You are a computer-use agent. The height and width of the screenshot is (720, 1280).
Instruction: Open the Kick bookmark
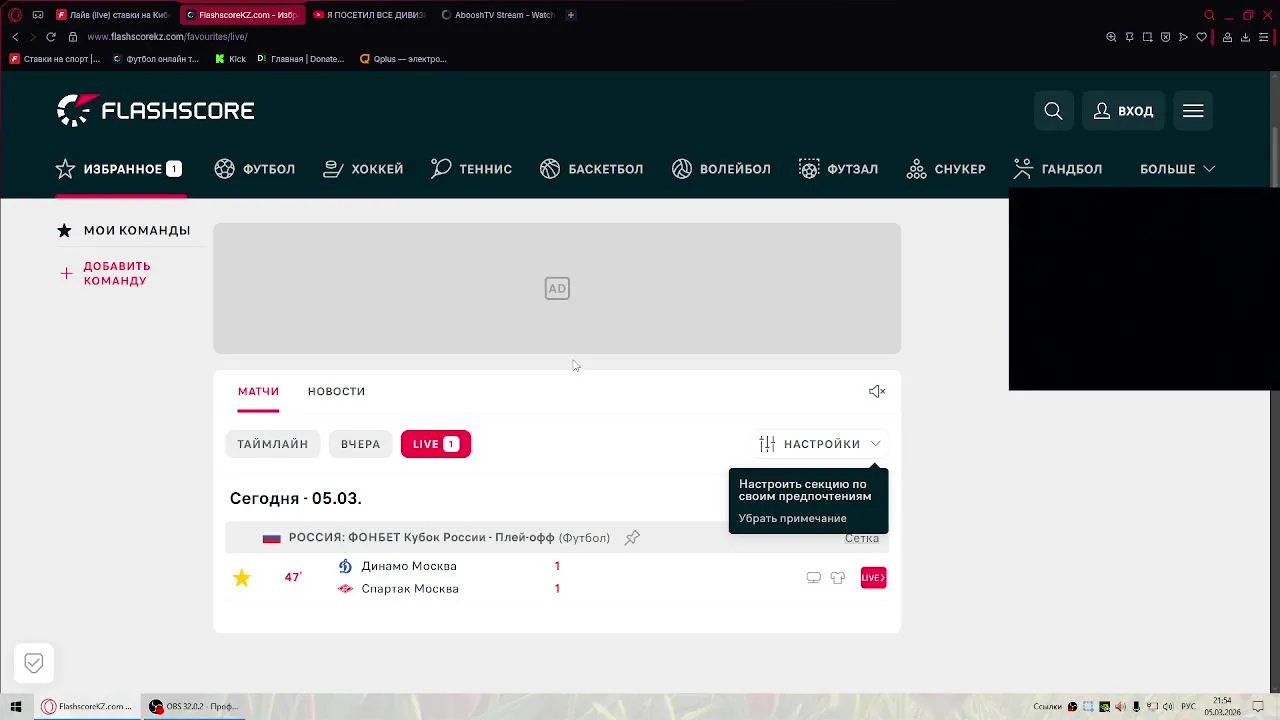tap(230, 59)
